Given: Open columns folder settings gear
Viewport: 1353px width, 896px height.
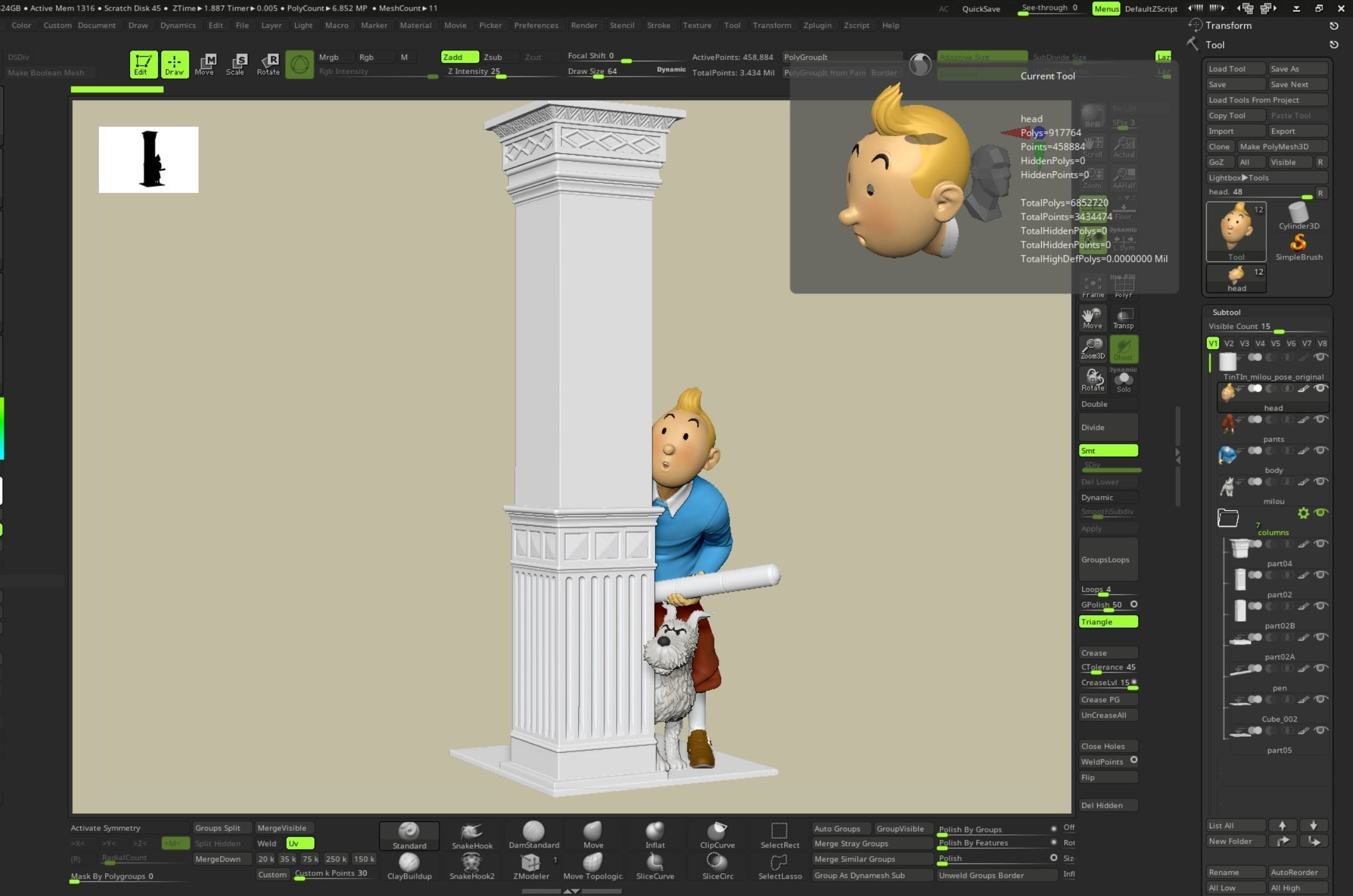Looking at the screenshot, I should 1303,513.
